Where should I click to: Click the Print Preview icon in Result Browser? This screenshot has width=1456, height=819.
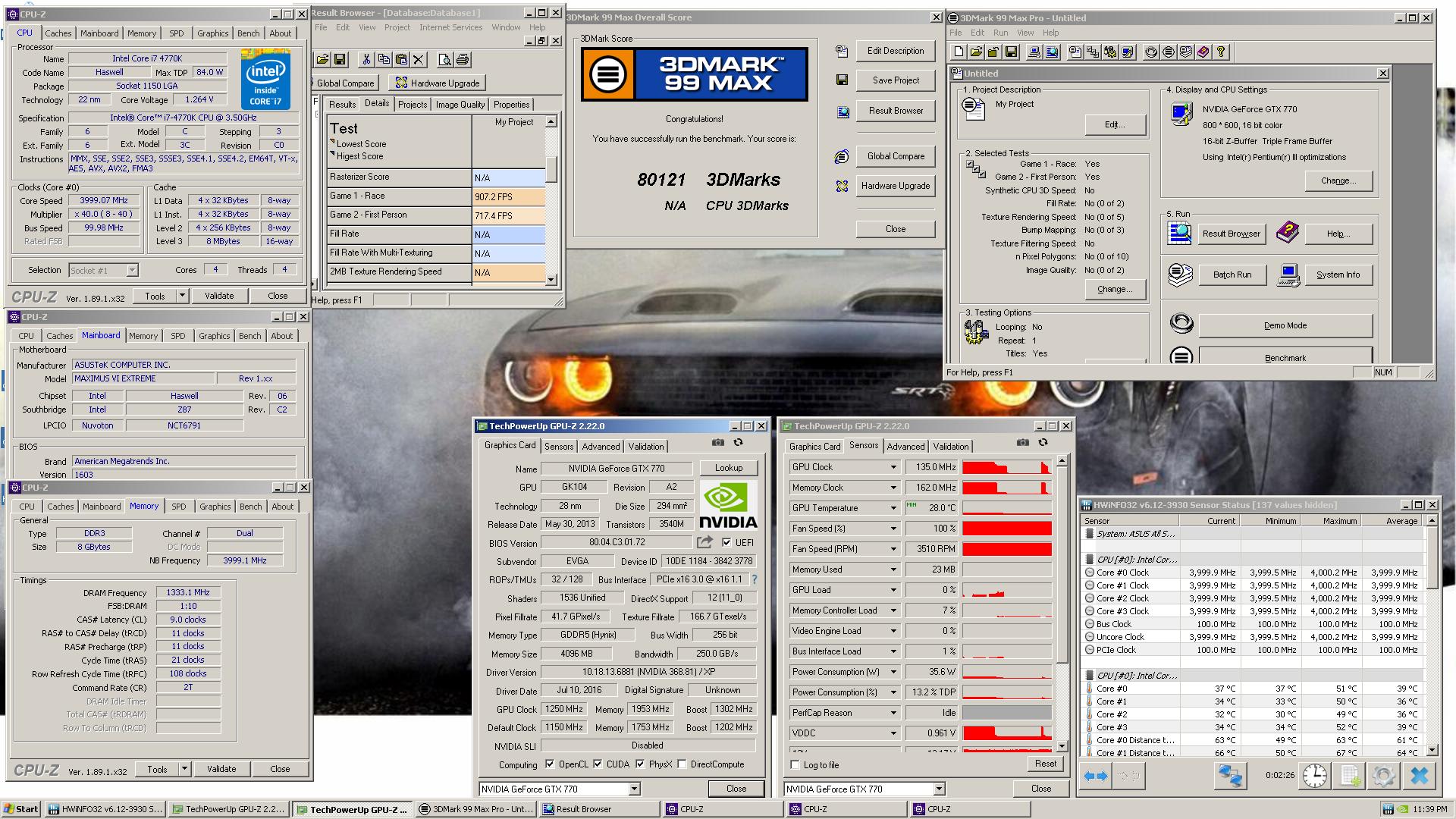click(445, 59)
